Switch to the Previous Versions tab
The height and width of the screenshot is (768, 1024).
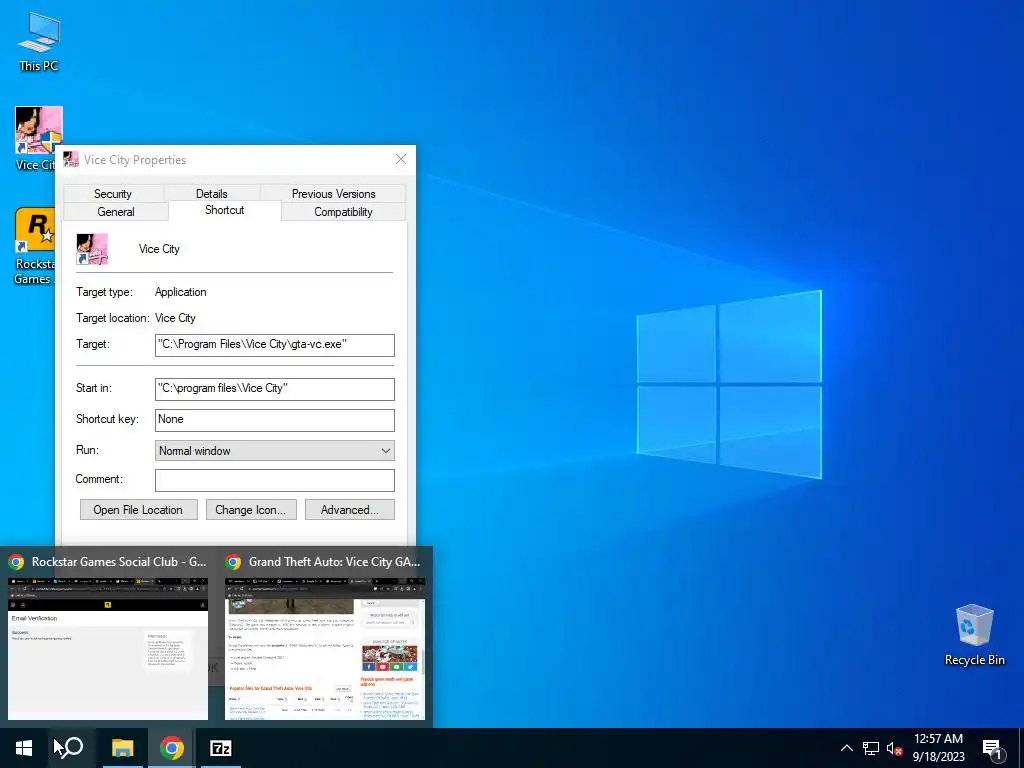(x=333, y=193)
